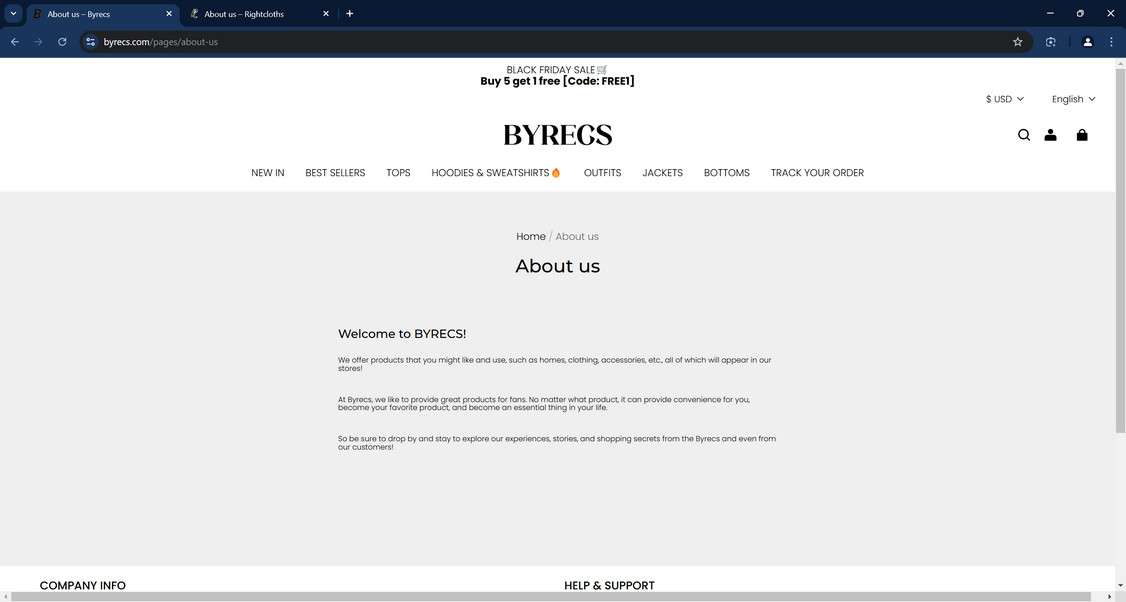Click the forward navigation arrow
Viewport: 1126px width, 602px height.
[x=39, y=42]
